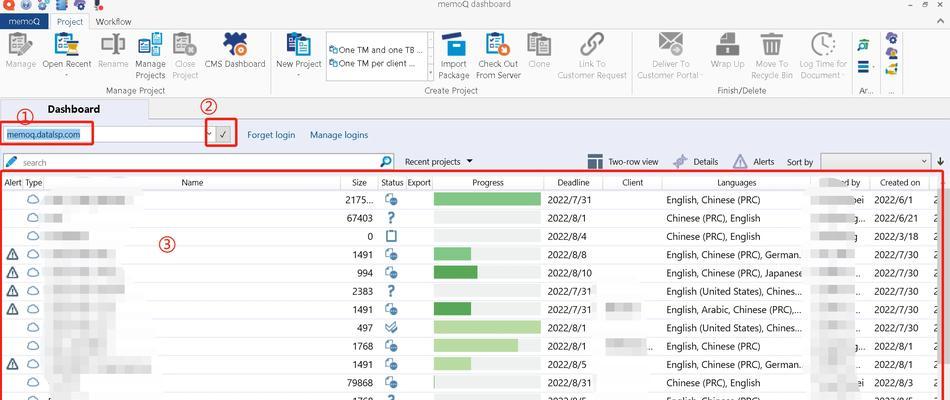Screen dimensions: 950x400
Task: Click the Deliver To Customer Portal envelope icon
Action: (x=671, y=44)
